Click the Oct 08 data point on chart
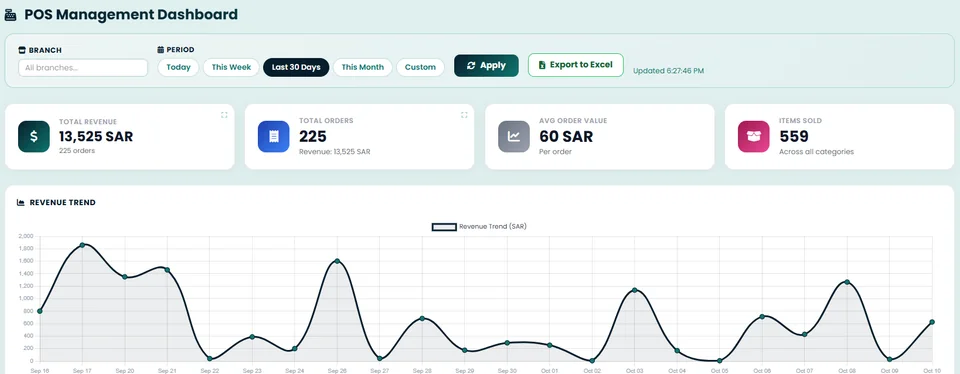Screen dimensions: 960x374 847,282
